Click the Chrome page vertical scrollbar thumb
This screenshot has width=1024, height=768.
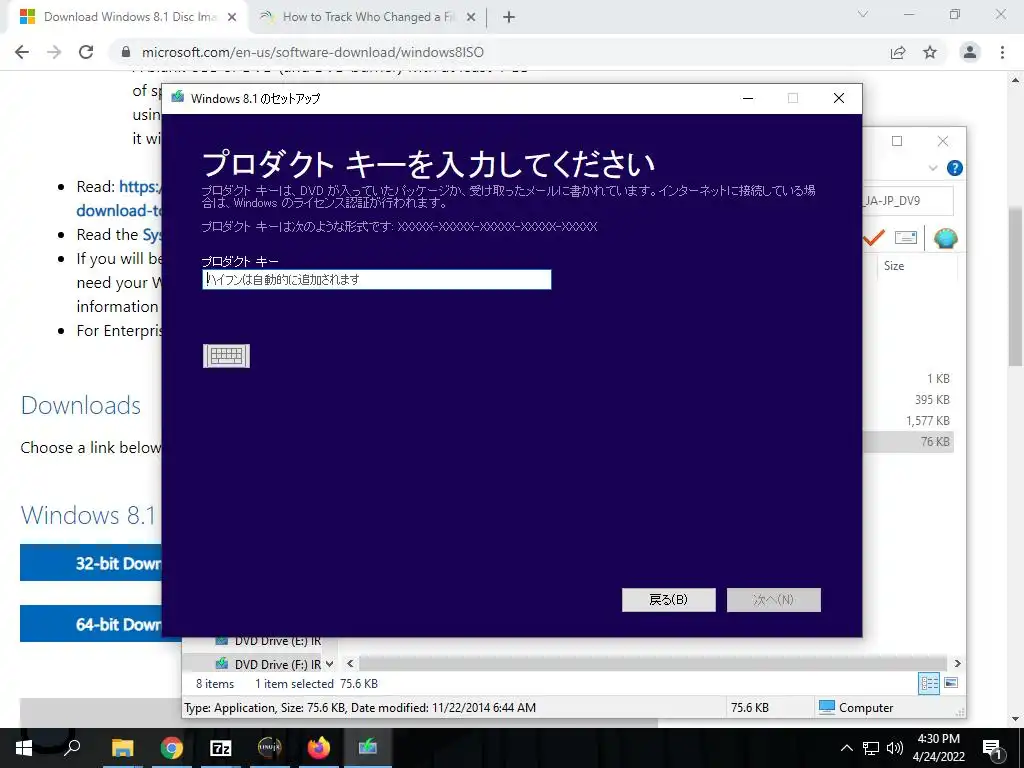tap(1015, 287)
